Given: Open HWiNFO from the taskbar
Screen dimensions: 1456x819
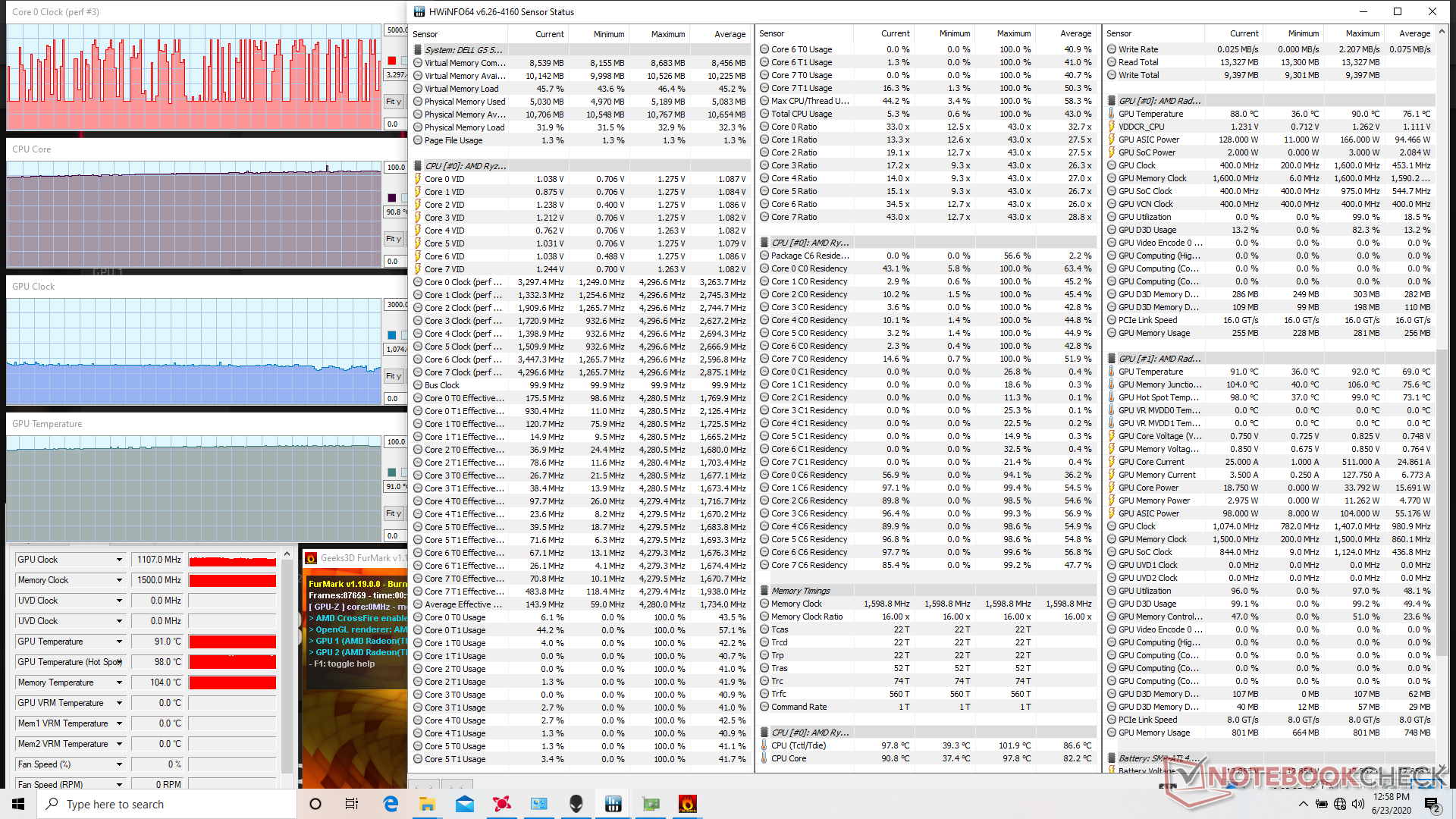Looking at the screenshot, I should (x=613, y=804).
